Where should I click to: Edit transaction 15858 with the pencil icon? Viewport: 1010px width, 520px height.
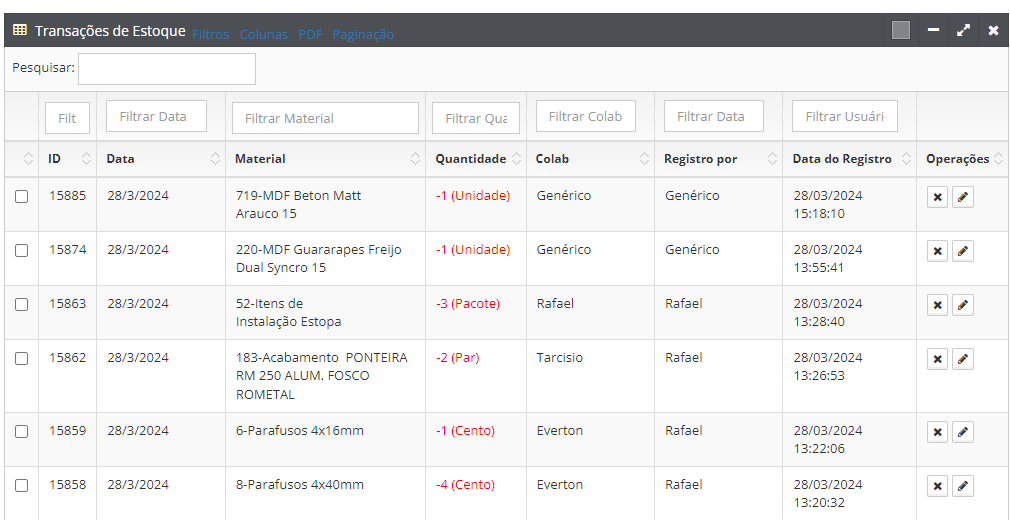click(x=963, y=486)
